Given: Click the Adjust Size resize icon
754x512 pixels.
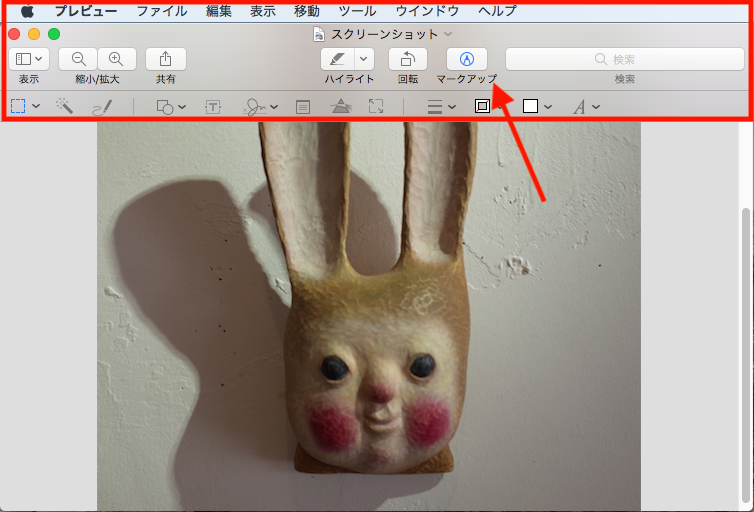Looking at the screenshot, I should pos(376,106).
